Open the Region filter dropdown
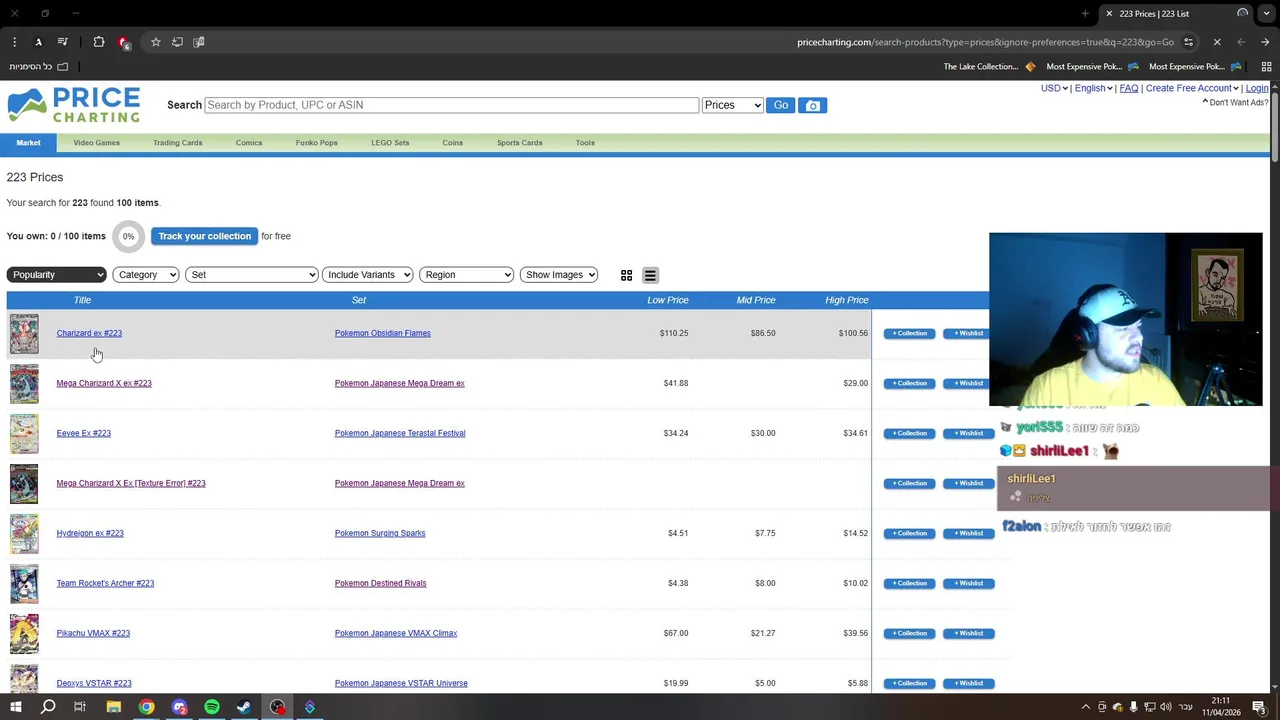This screenshot has width=1280, height=720. [466, 275]
